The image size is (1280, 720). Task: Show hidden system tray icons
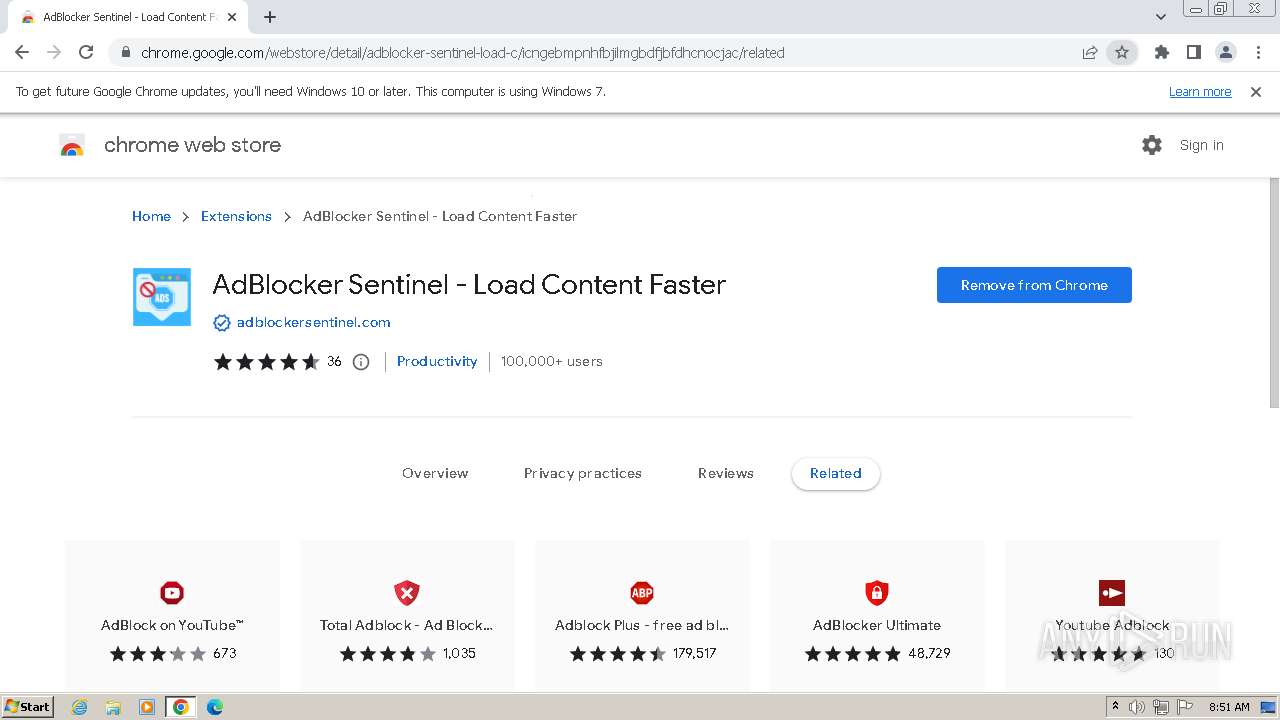click(1115, 707)
